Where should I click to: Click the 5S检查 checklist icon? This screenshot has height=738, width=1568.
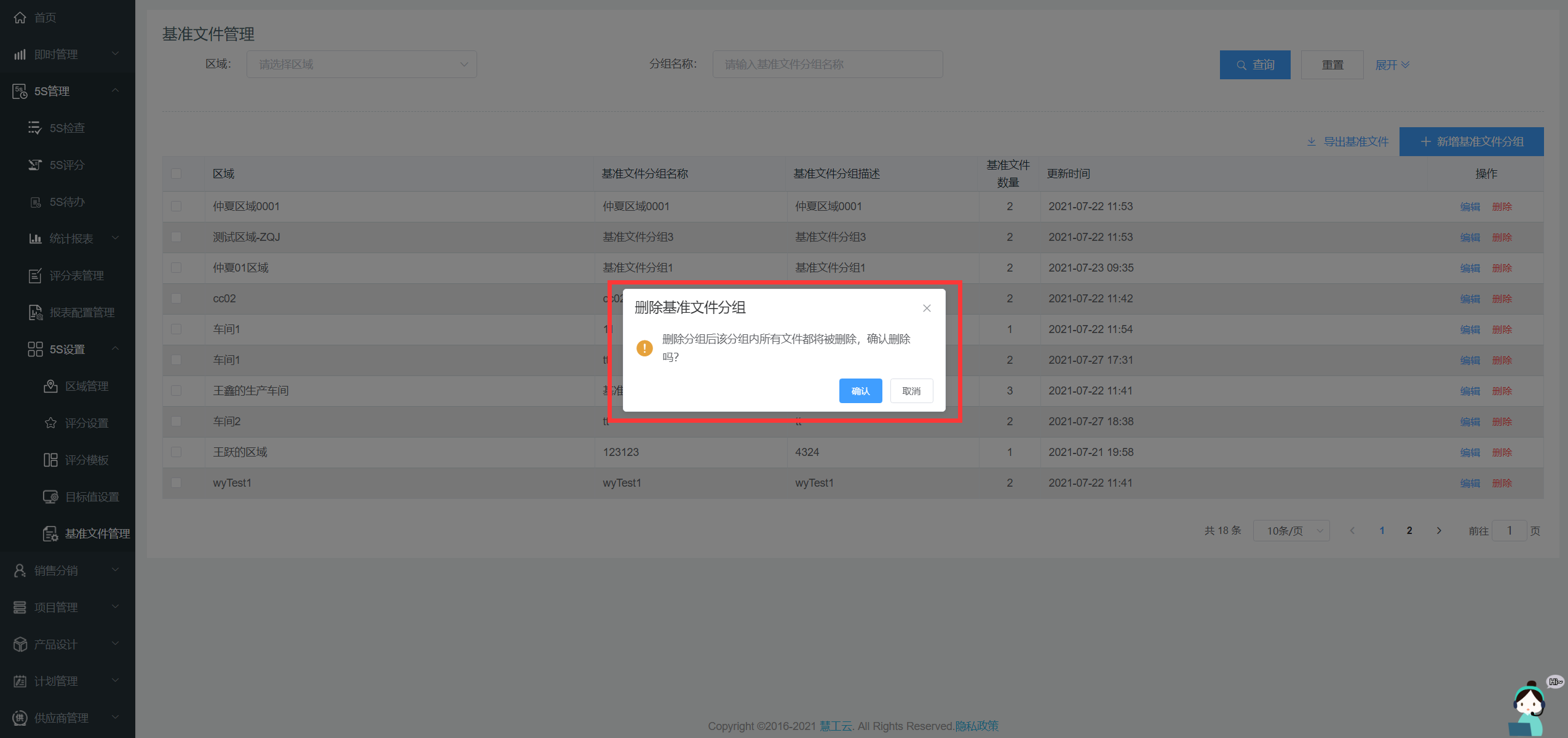click(35, 128)
